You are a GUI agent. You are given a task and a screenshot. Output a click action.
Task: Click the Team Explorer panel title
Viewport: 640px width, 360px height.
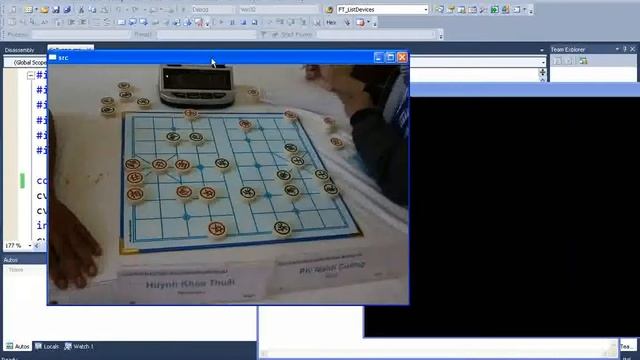click(568, 49)
